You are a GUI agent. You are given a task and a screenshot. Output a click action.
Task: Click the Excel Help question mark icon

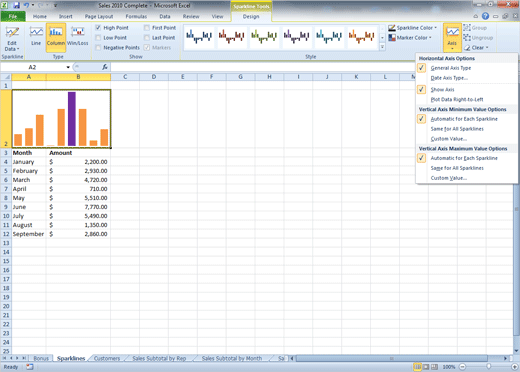click(485, 16)
